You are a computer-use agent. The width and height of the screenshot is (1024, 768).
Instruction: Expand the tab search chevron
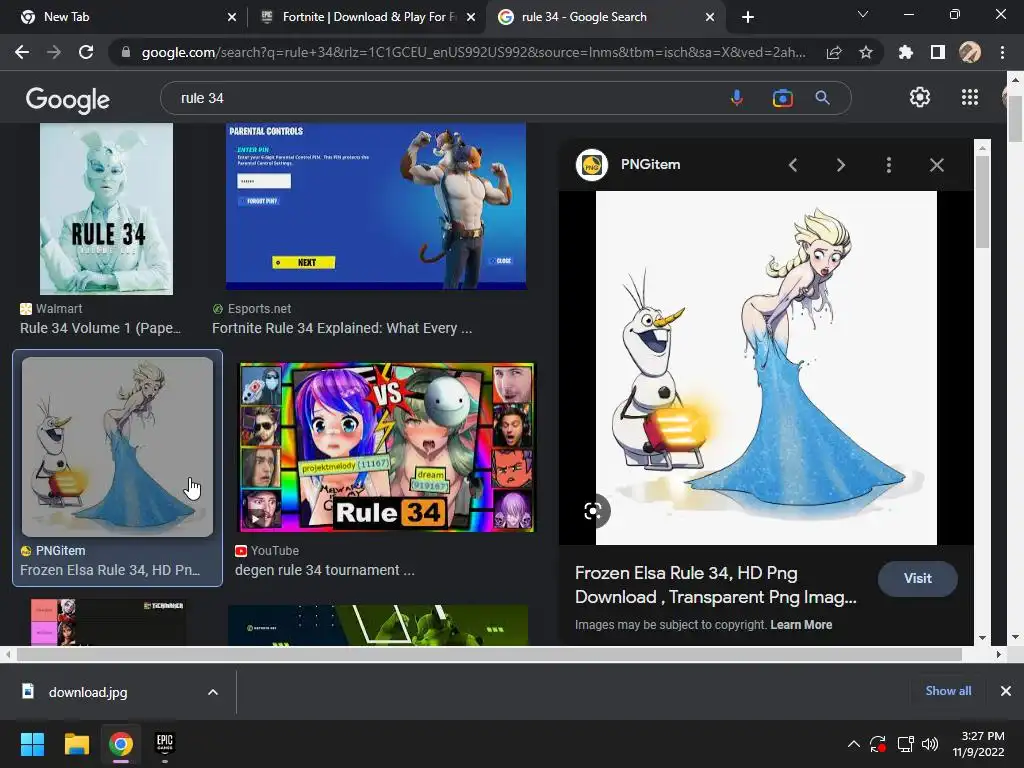click(x=863, y=14)
